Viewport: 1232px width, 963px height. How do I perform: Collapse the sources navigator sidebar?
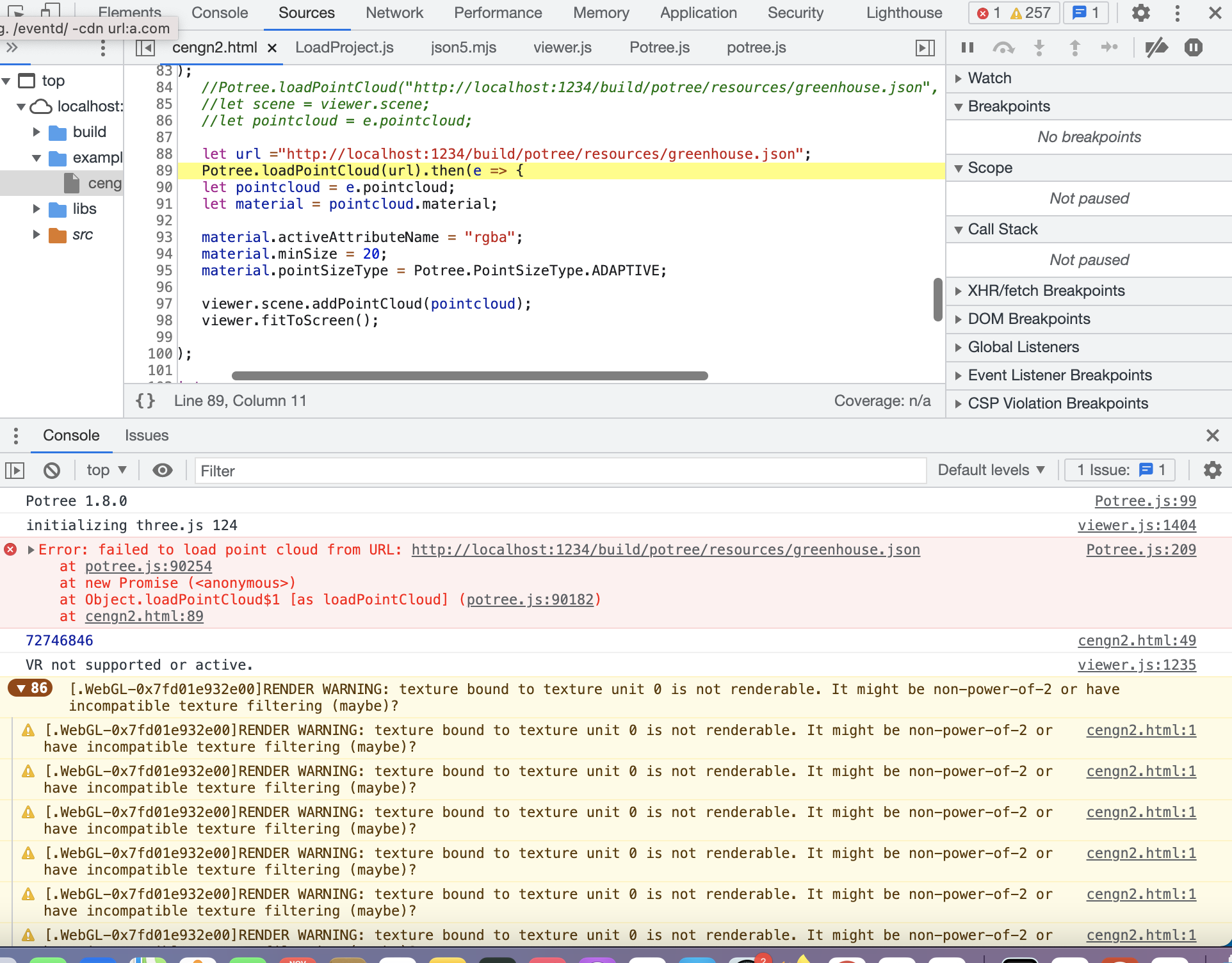[x=146, y=47]
